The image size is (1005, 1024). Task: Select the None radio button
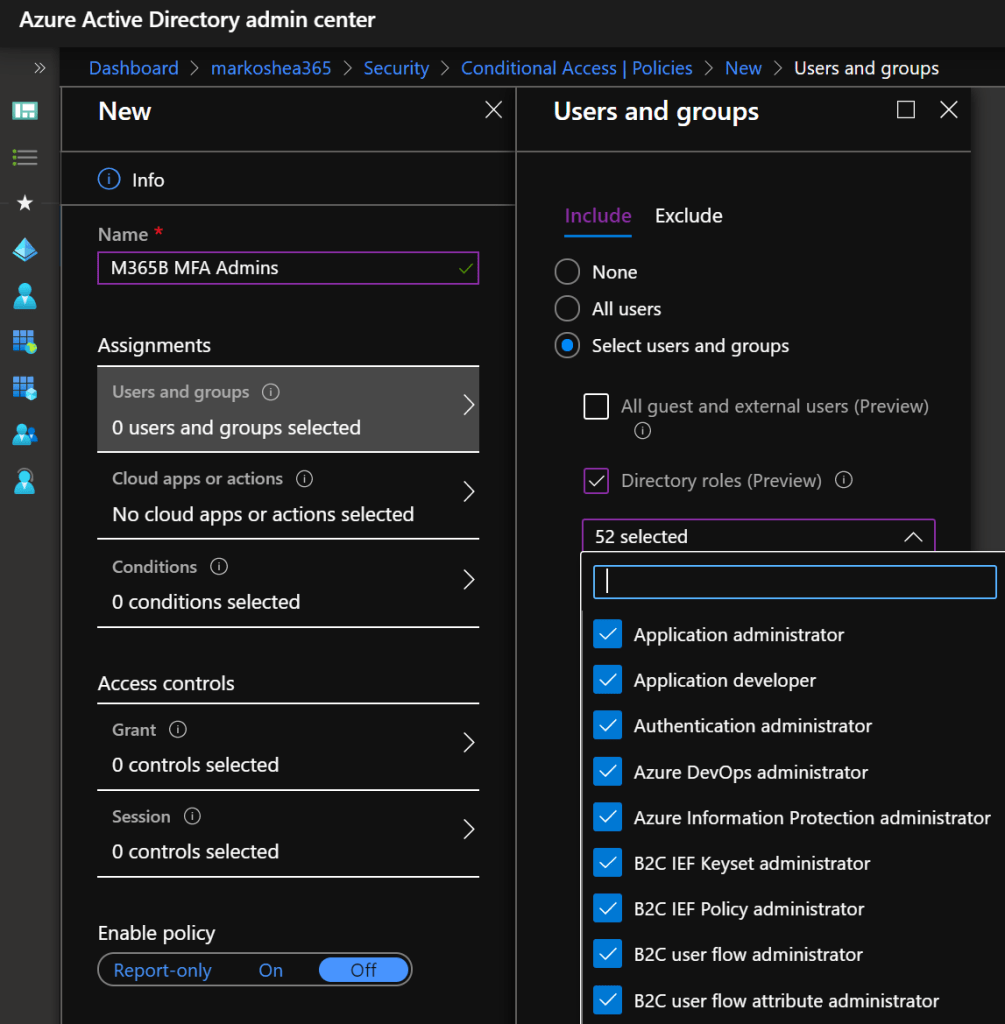[x=567, y=272]
